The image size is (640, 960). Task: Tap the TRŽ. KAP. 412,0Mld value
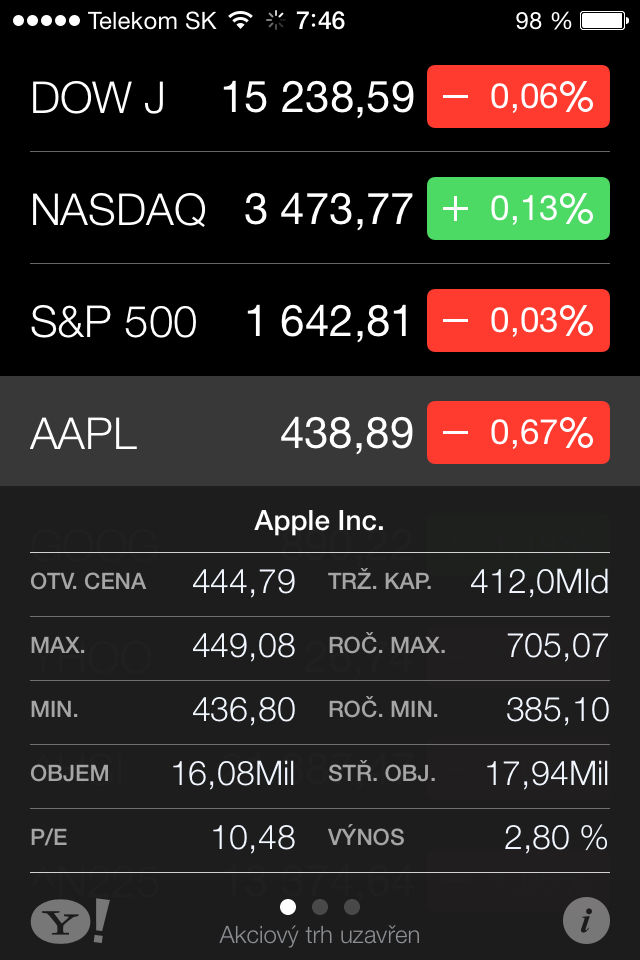pos(538,582)
